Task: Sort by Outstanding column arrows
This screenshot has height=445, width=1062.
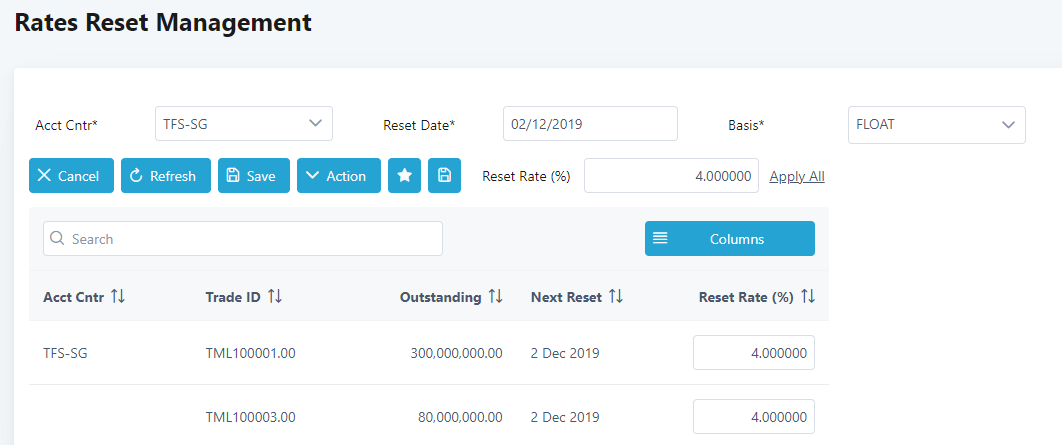Action: click(495, 297)
